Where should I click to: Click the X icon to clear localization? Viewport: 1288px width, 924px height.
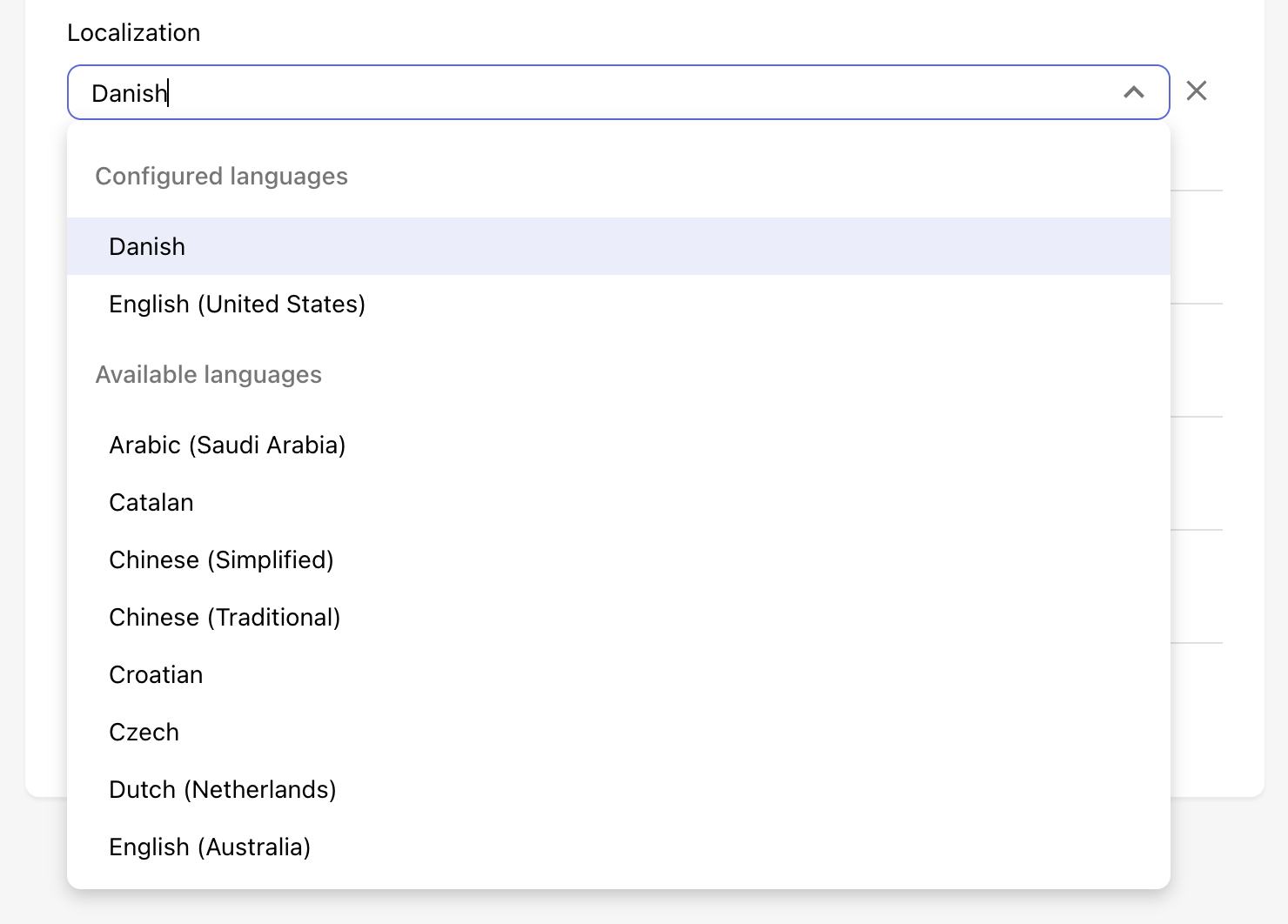click(x=1197, y=91)
